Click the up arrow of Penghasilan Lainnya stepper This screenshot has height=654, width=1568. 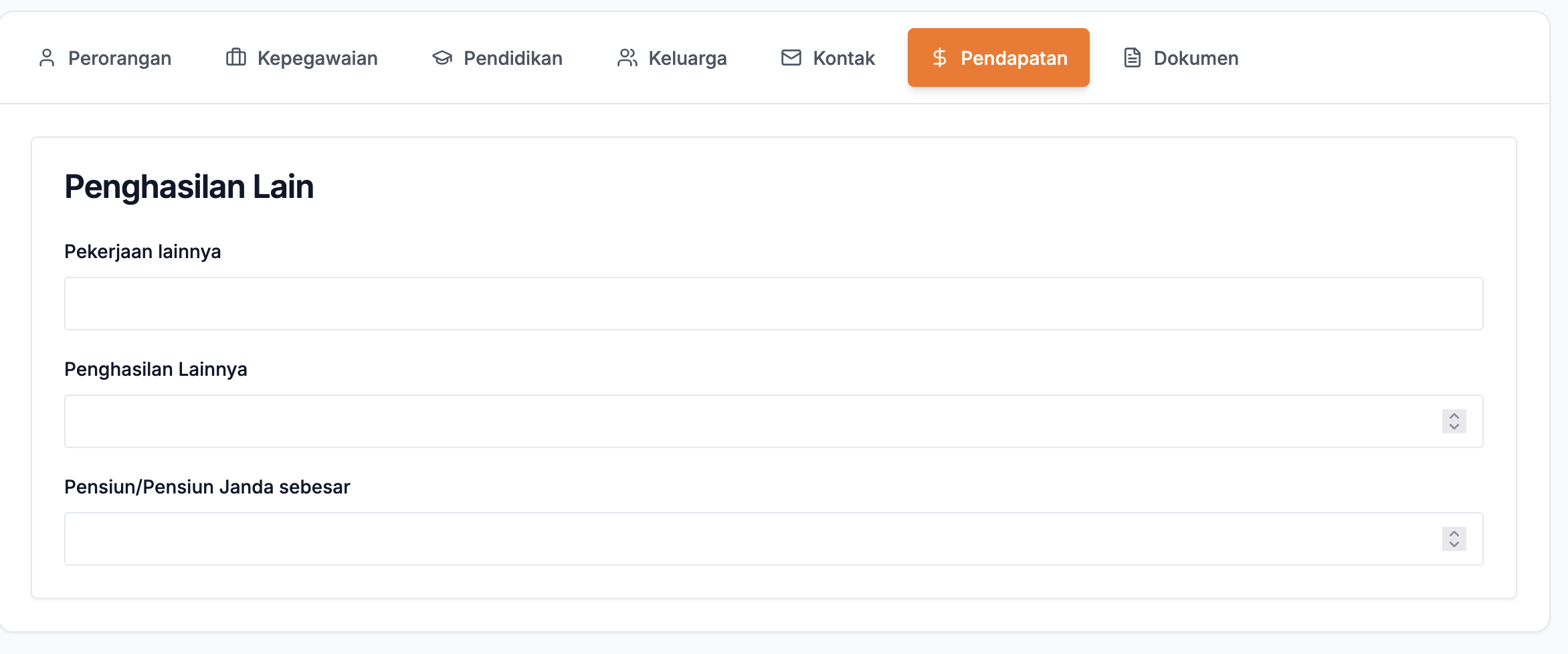tap(1453, 416)
